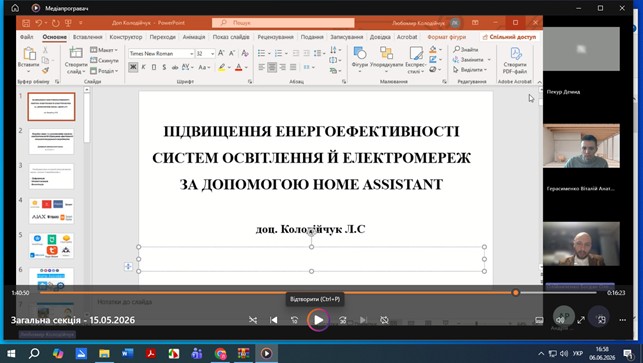Enter full screen in media player
Image resolution: width=643 pixels, height=363 pixels.
(581, 320)
